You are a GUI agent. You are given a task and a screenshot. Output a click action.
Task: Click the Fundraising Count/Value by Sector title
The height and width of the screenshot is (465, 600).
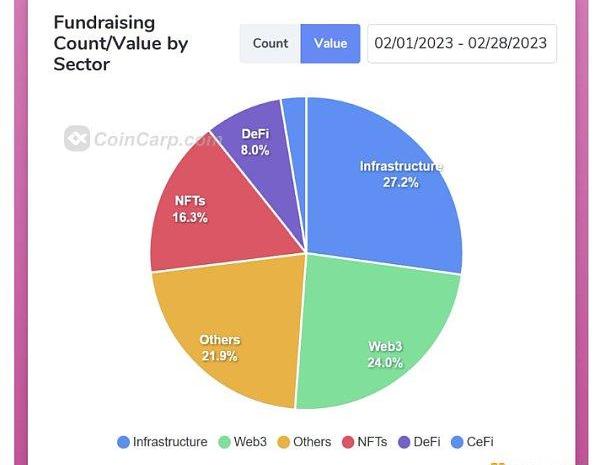[120, 44]
